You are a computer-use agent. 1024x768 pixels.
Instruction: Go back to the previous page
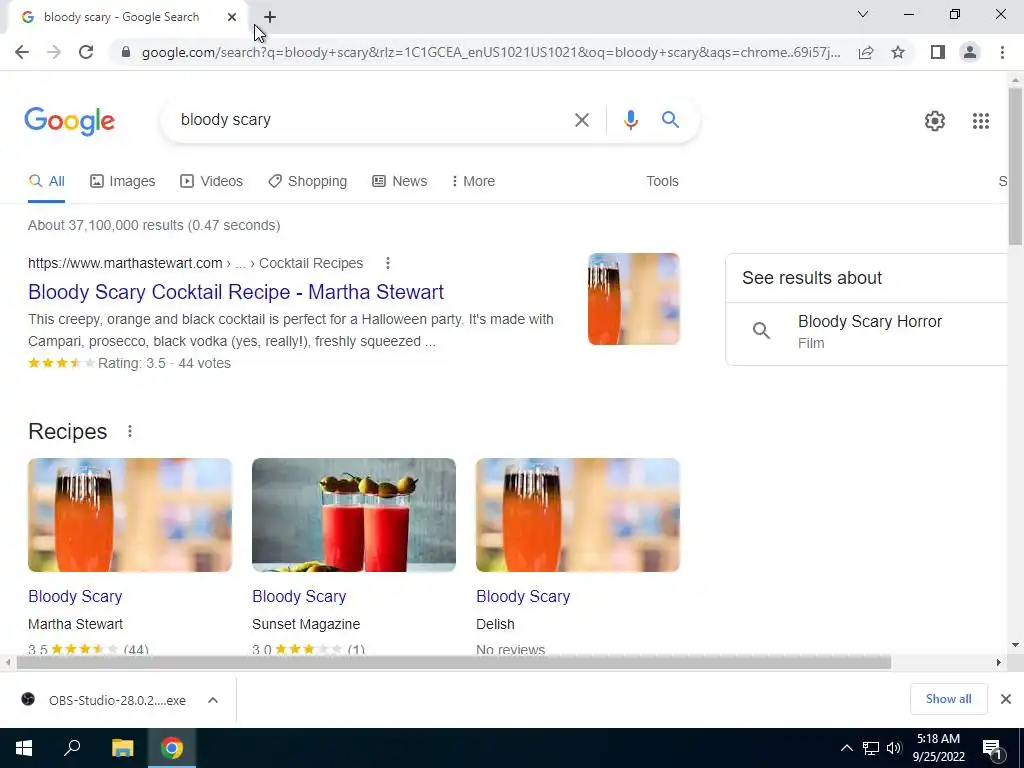[22, 52]
